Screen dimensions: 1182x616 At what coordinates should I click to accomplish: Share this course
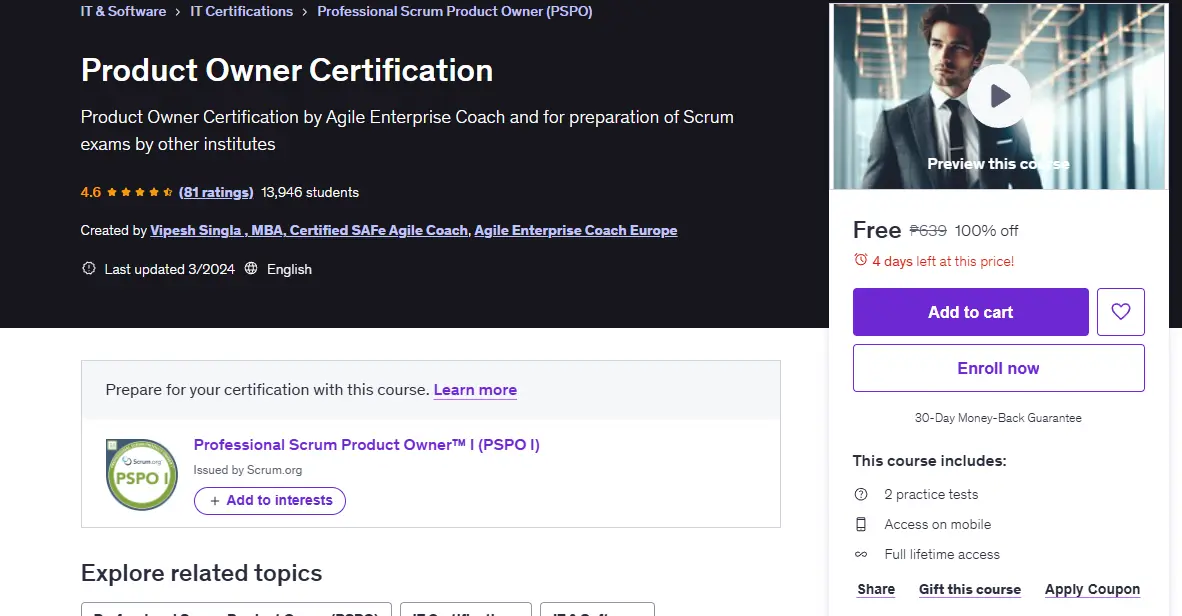pos(876,589)
